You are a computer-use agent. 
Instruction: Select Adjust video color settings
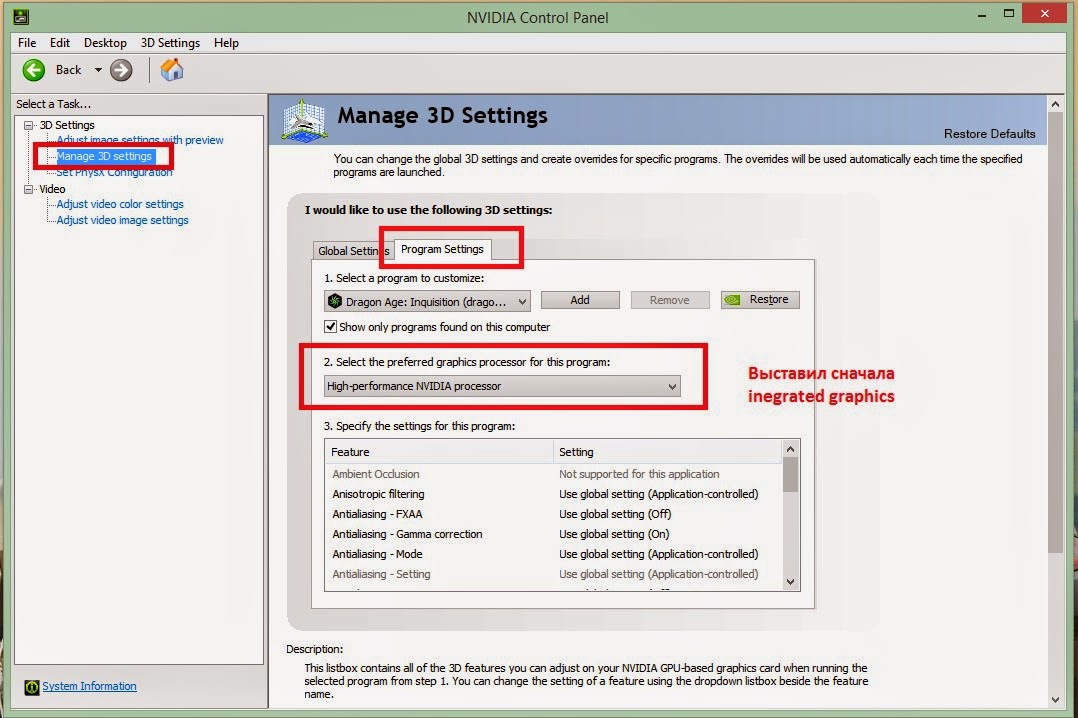pyautogui.click(x=120, y=204)
